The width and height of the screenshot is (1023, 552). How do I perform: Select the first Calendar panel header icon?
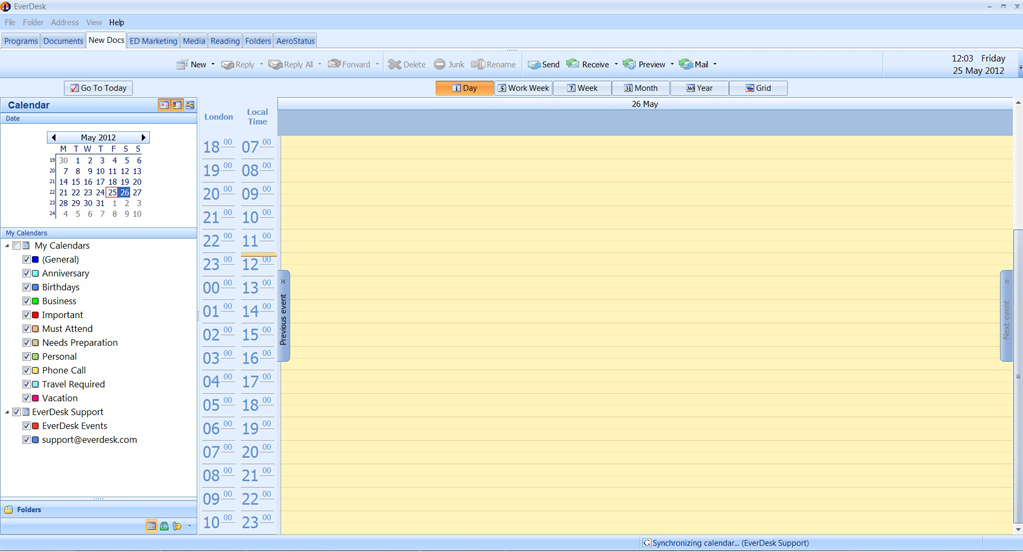(164, 104)
